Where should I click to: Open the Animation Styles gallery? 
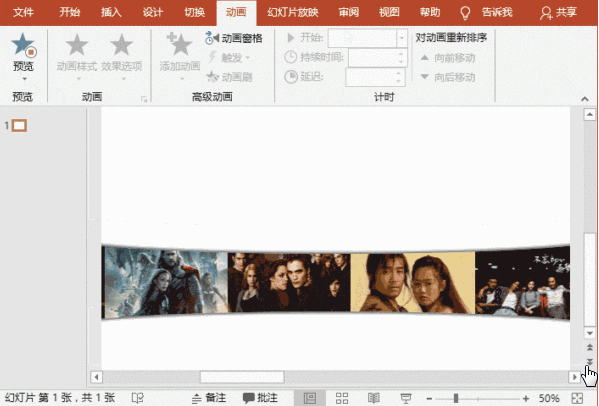coord(77,56)
